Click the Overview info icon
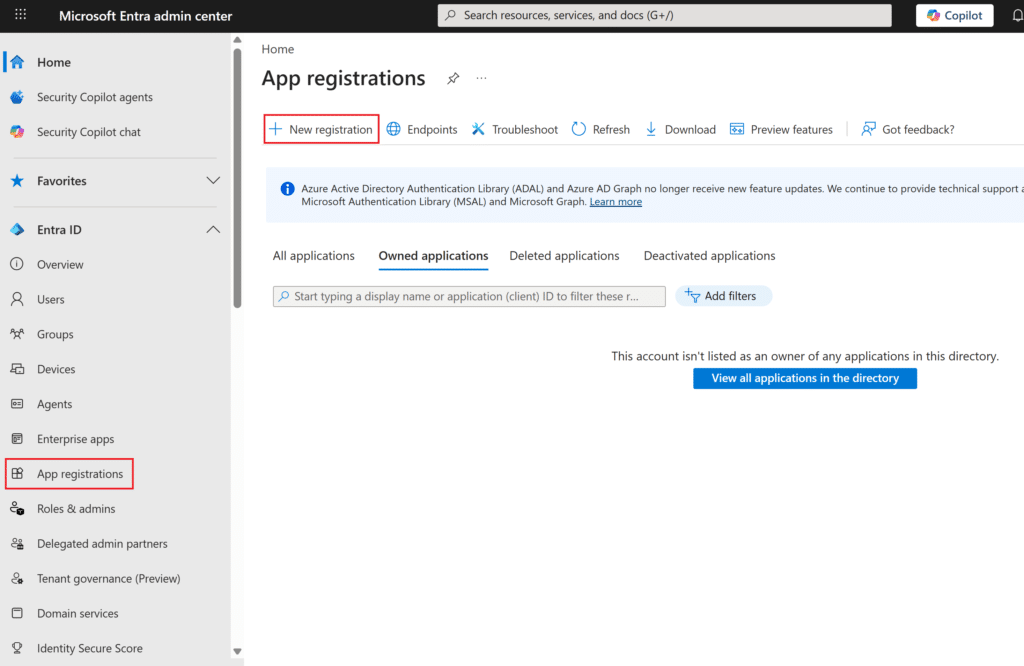1024x666 pixels. tap(17, 264)
